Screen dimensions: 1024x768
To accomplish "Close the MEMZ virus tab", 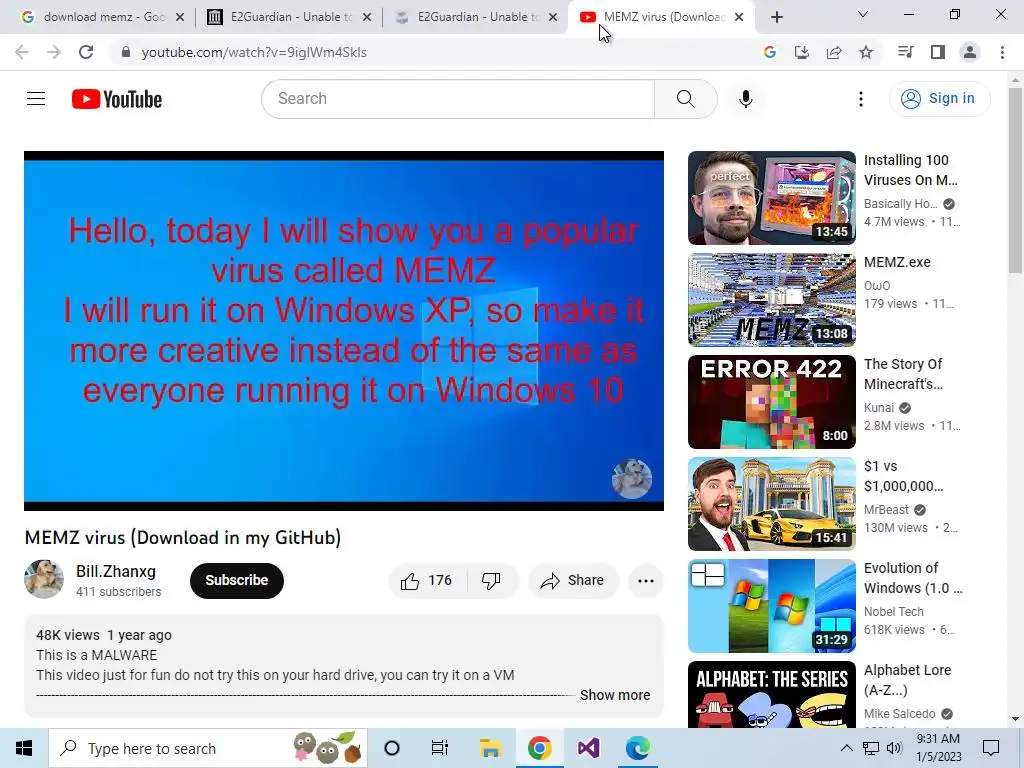I will (739, 18).
